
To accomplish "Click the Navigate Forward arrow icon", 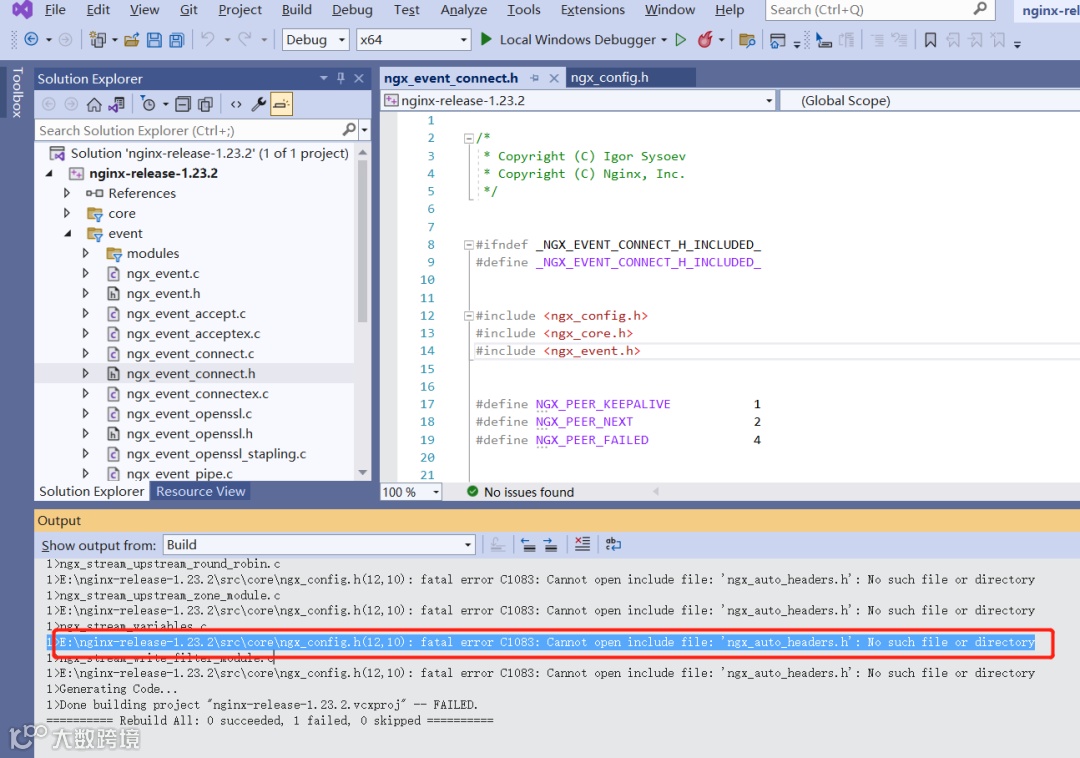I will (x=65, y=39).
